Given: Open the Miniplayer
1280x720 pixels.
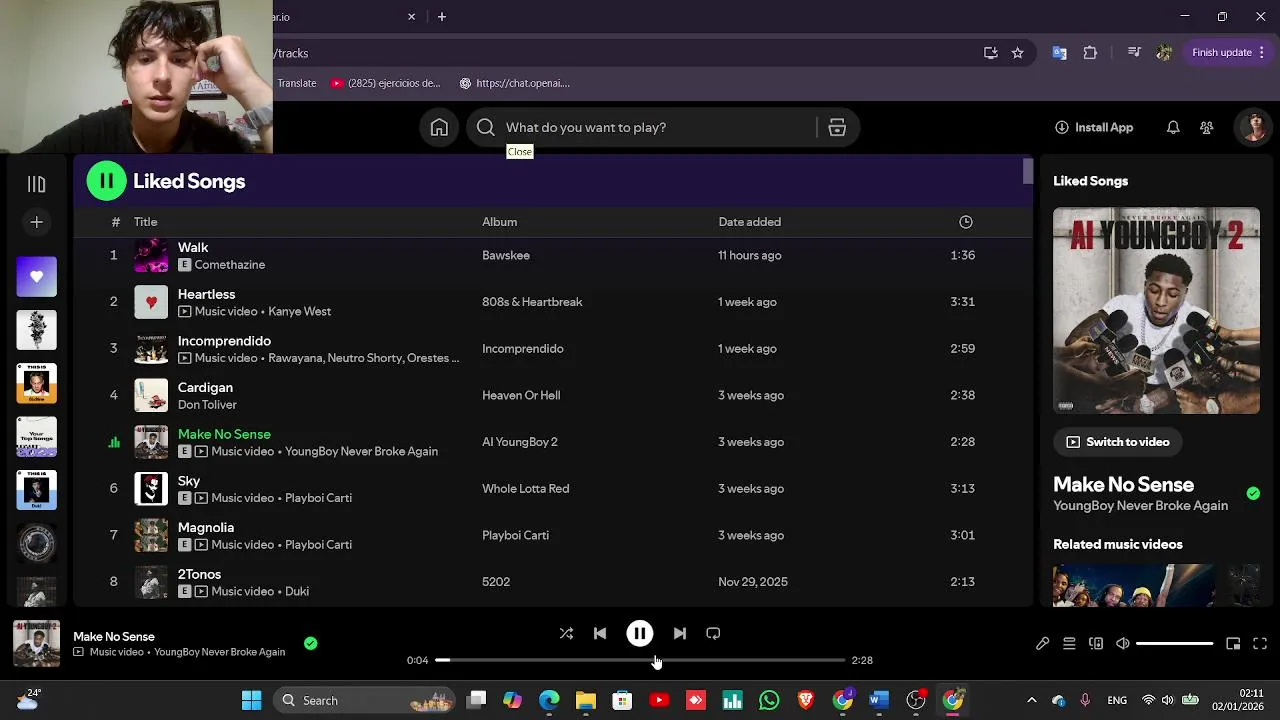Looking at the screenshot, I should click(x=1233, y=644).
